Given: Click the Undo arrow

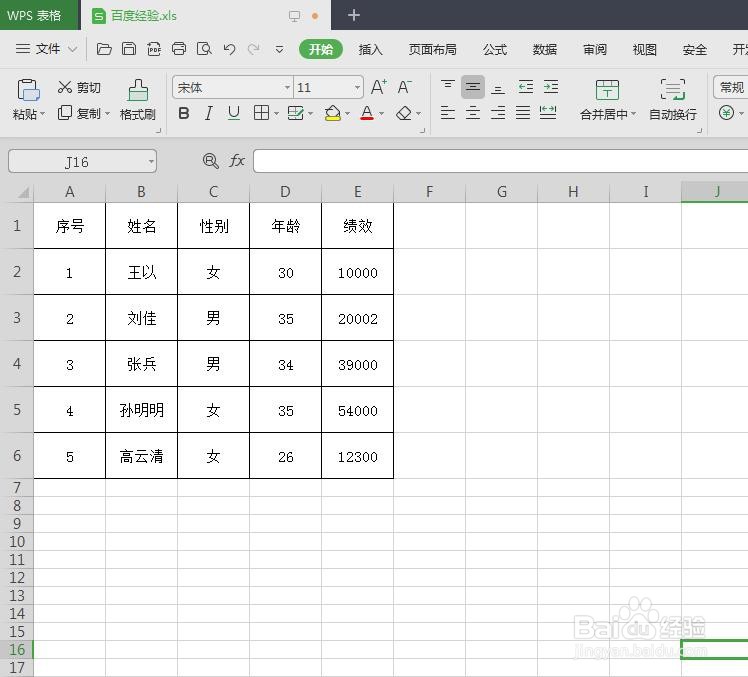Looking at the screenshot, I should click(x=229, y=49).
